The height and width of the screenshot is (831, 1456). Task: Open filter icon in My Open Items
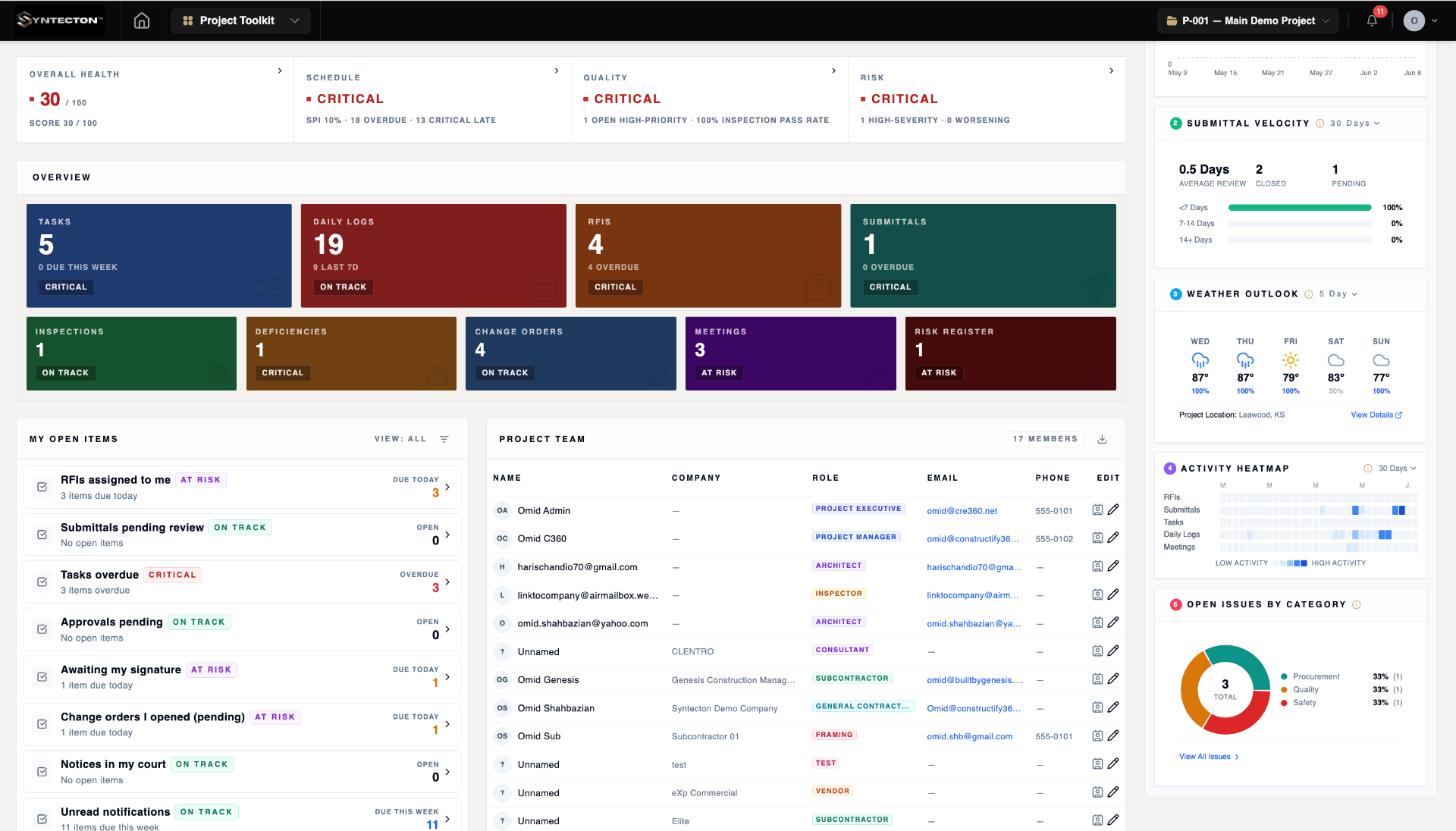(444, 439)
